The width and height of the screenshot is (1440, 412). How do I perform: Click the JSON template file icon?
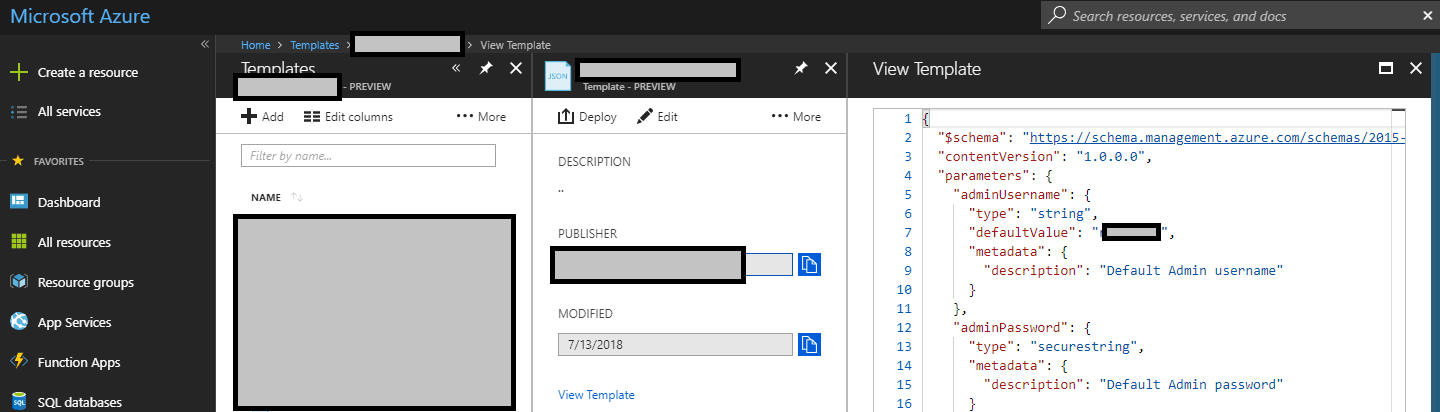click(558, 77)
